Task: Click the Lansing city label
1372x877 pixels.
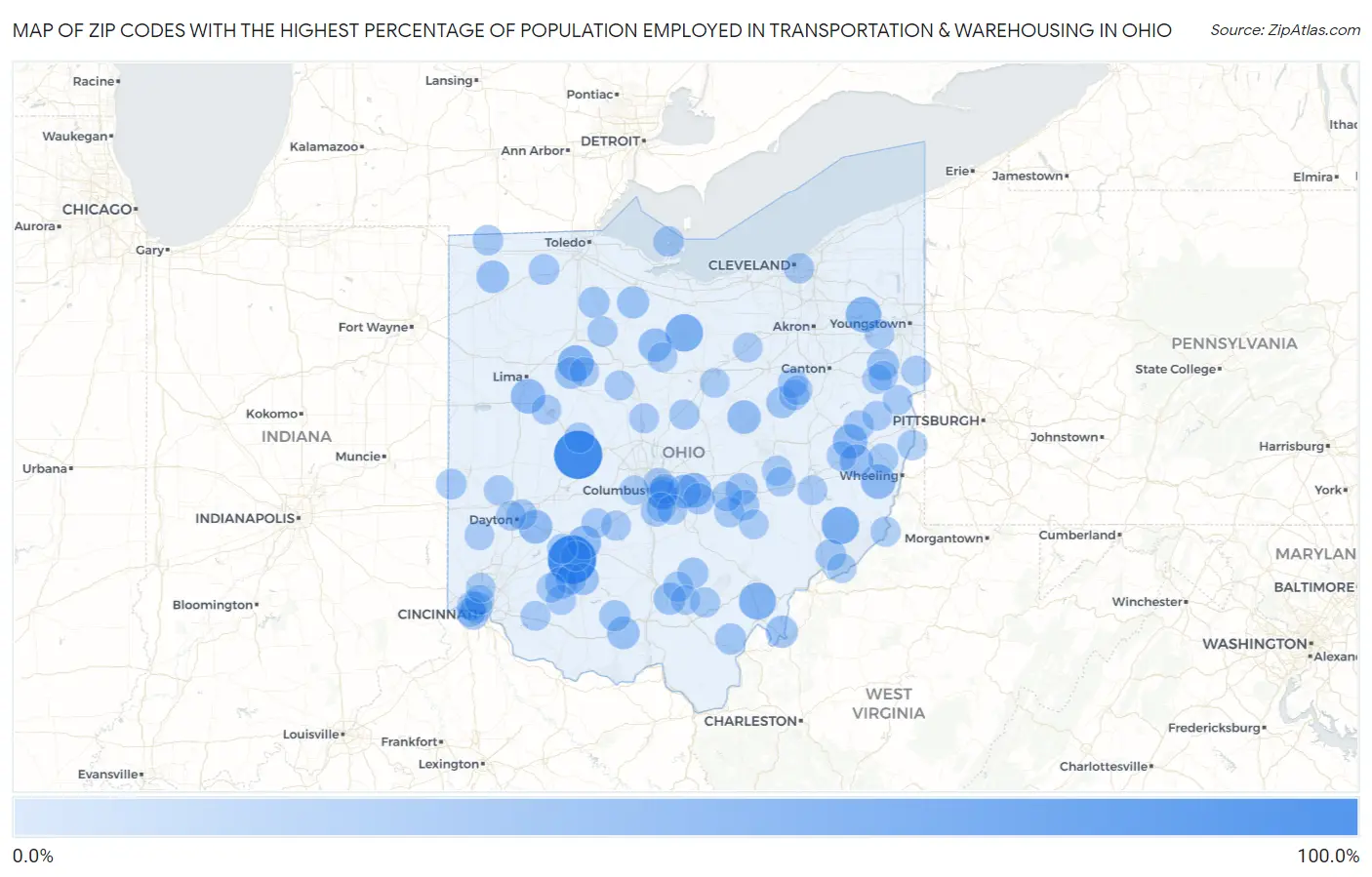Action: pyautogui.click(x=449, y=81)
